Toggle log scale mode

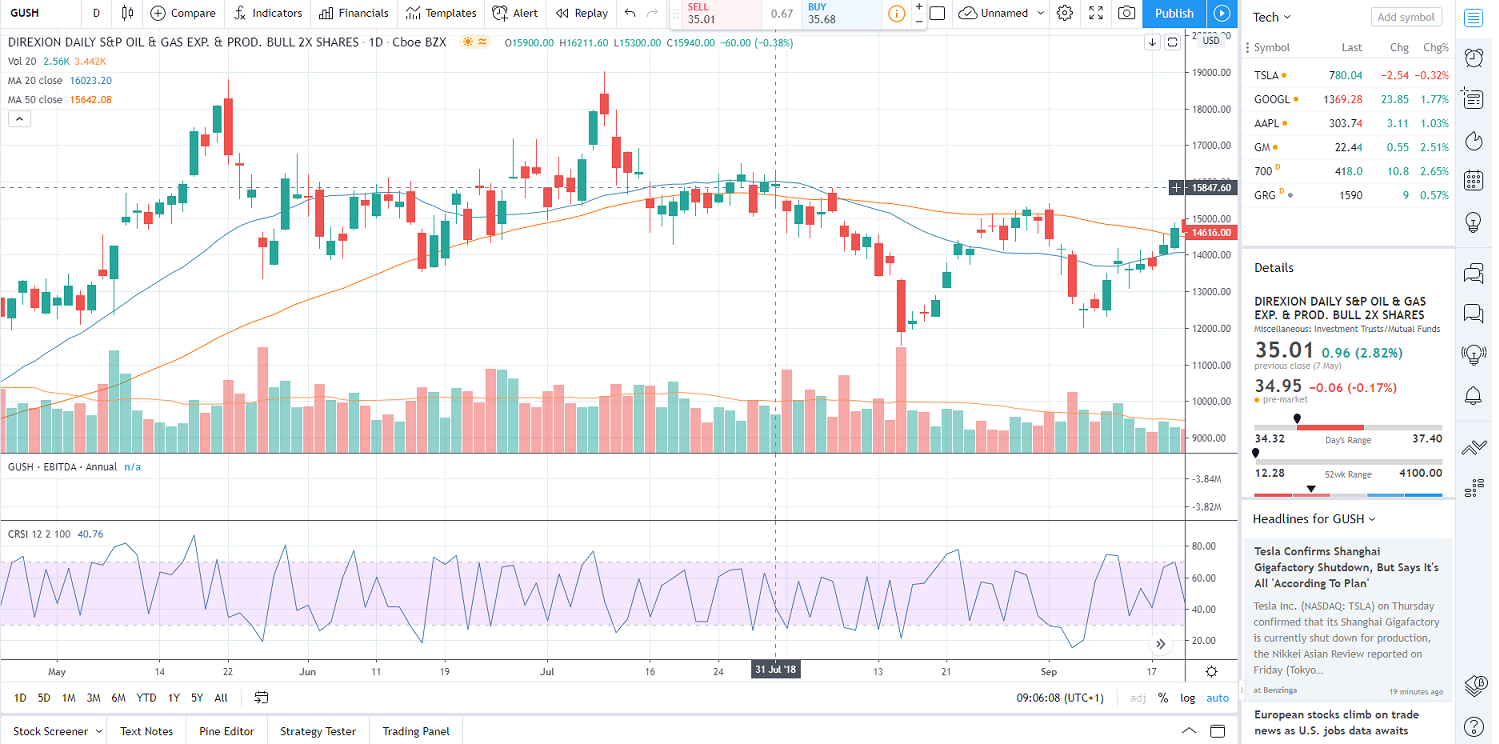tap(1187, 698)
